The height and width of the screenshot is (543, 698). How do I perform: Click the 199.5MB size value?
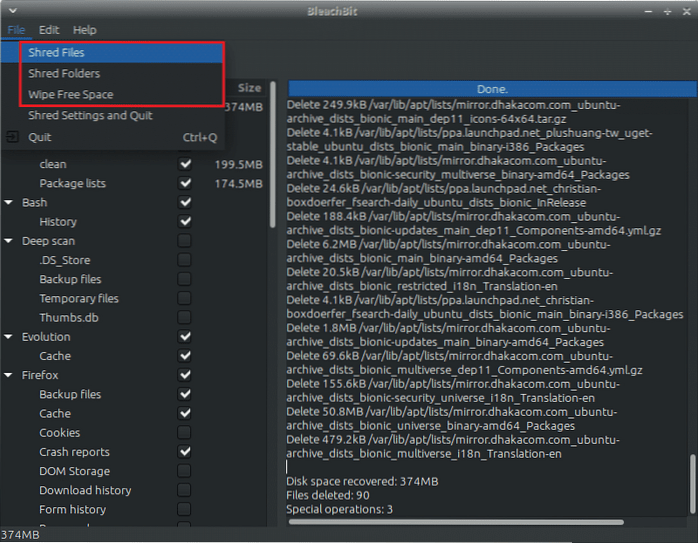(x=239, y=165)
